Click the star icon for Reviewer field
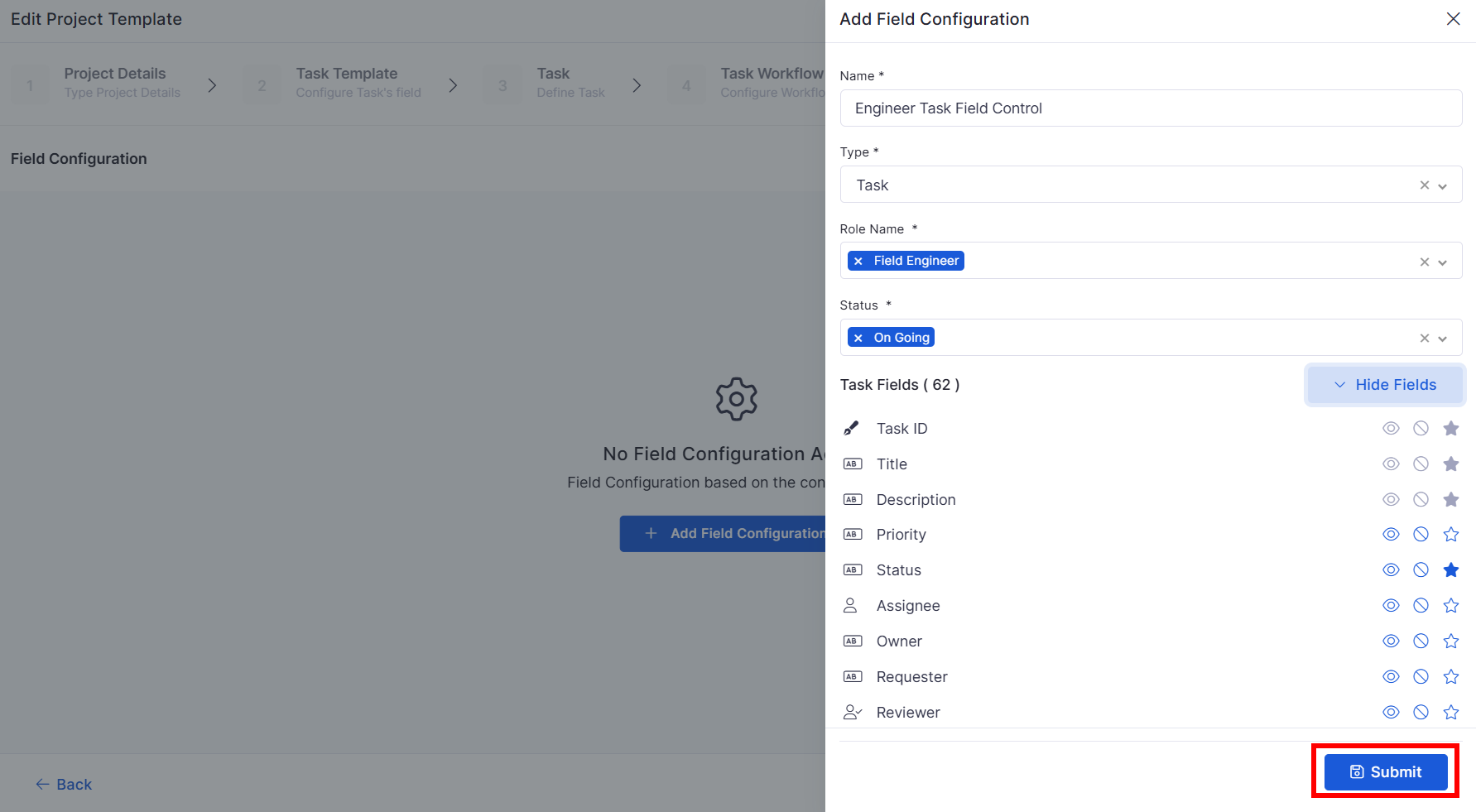The height and width of the screenshot is (812, 1476). point(1450,713)
